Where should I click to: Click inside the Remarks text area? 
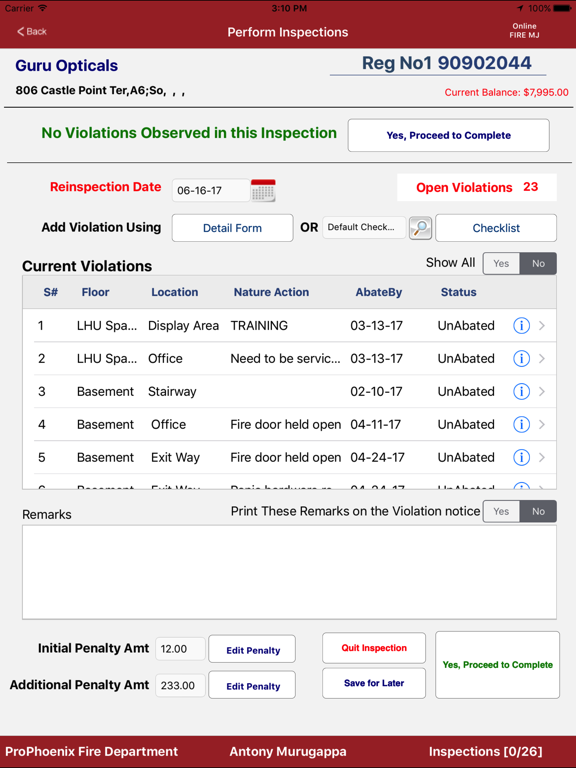[289, 572]
